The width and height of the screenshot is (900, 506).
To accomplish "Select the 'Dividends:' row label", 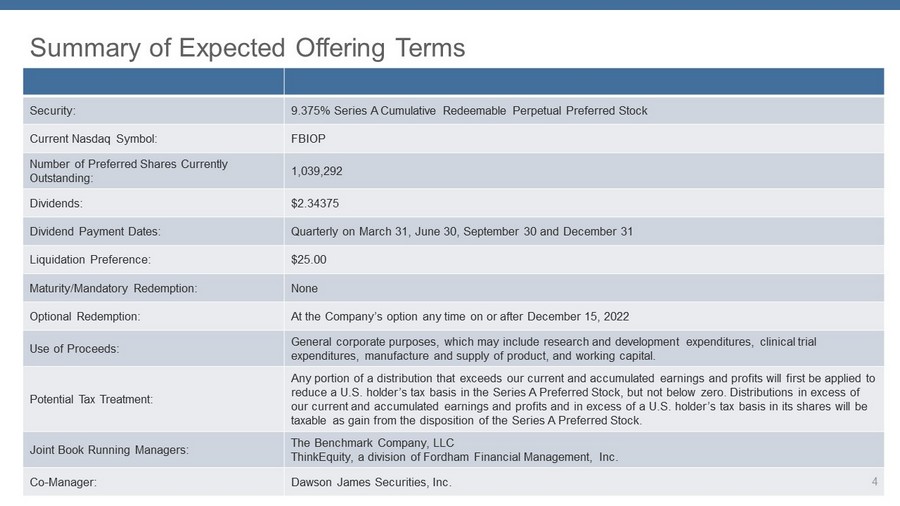I will click(x=57, y=203).
